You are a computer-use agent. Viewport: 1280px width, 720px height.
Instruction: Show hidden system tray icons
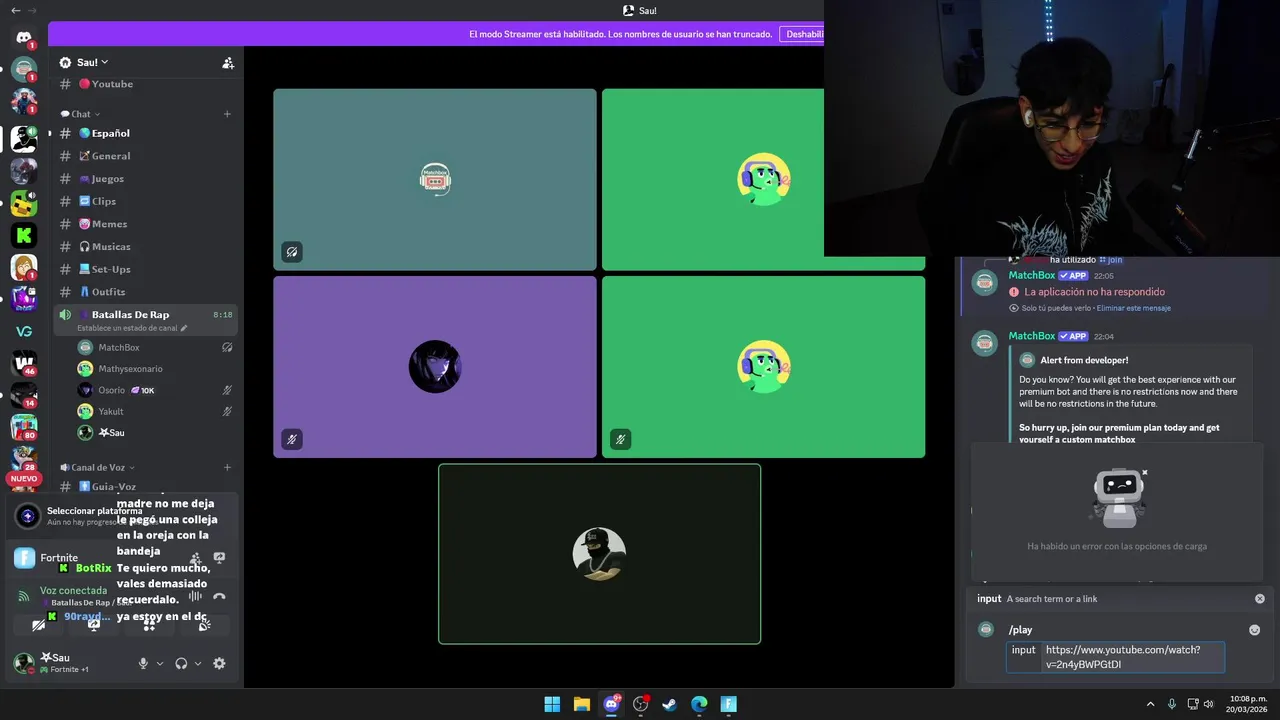click(1150, 704)
